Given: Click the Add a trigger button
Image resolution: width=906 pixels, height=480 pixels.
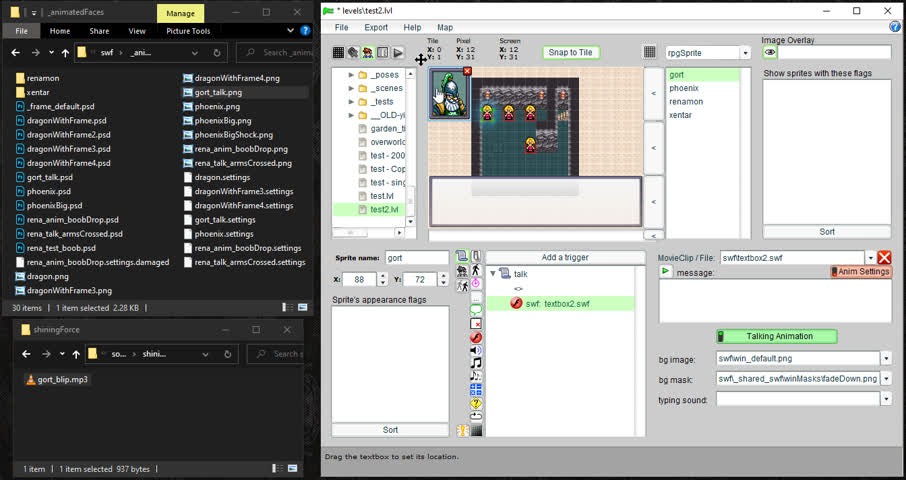Looking at the screenshot, I should click(x=564, y=257).
